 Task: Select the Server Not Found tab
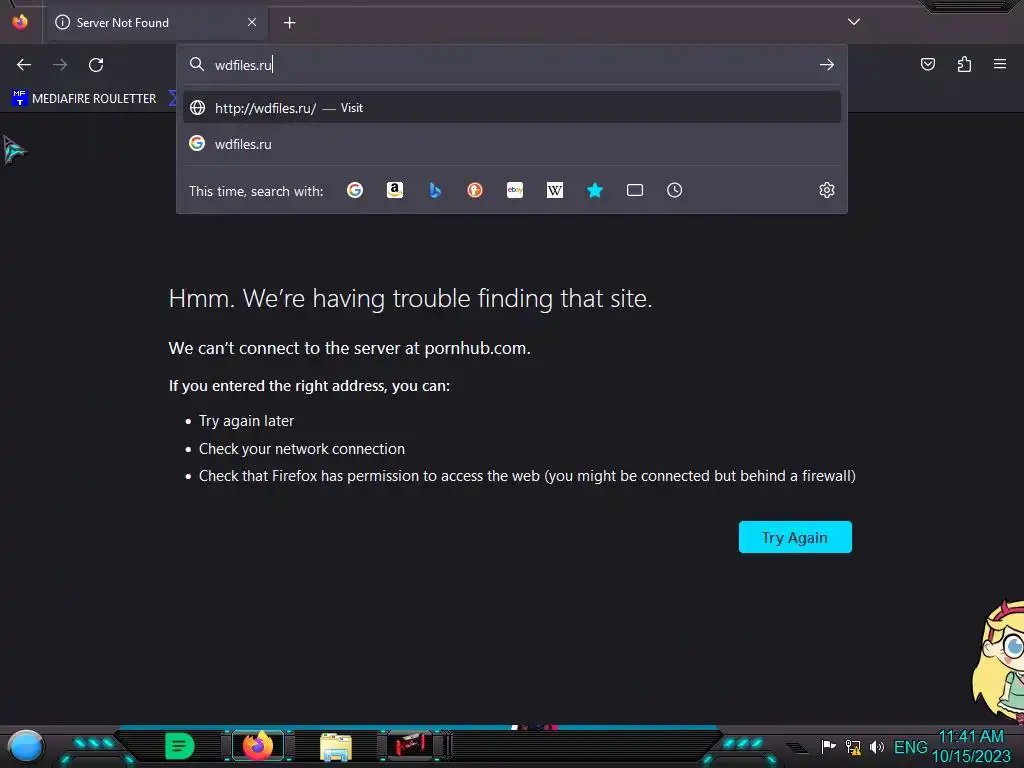157,22
